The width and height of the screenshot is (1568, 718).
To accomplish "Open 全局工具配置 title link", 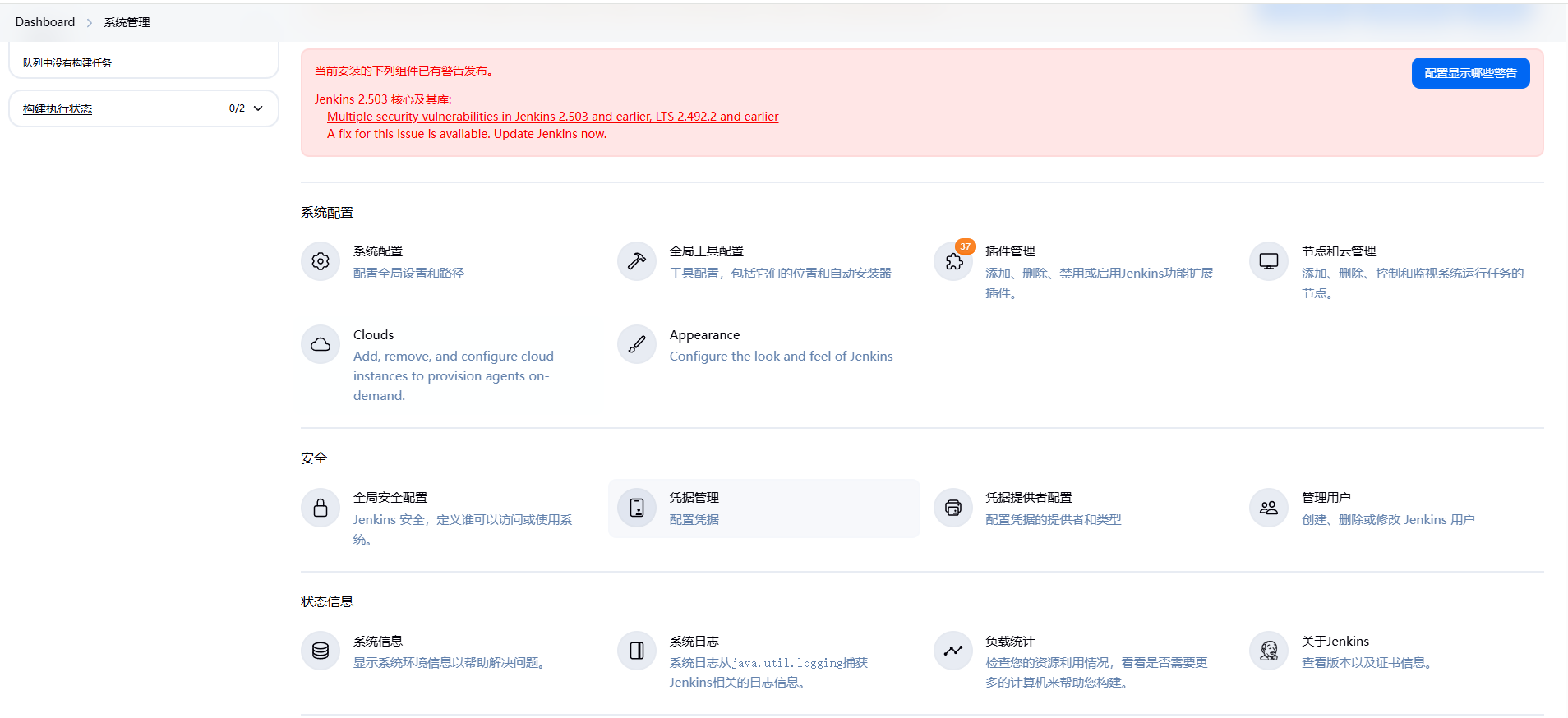I will [707, 251].
